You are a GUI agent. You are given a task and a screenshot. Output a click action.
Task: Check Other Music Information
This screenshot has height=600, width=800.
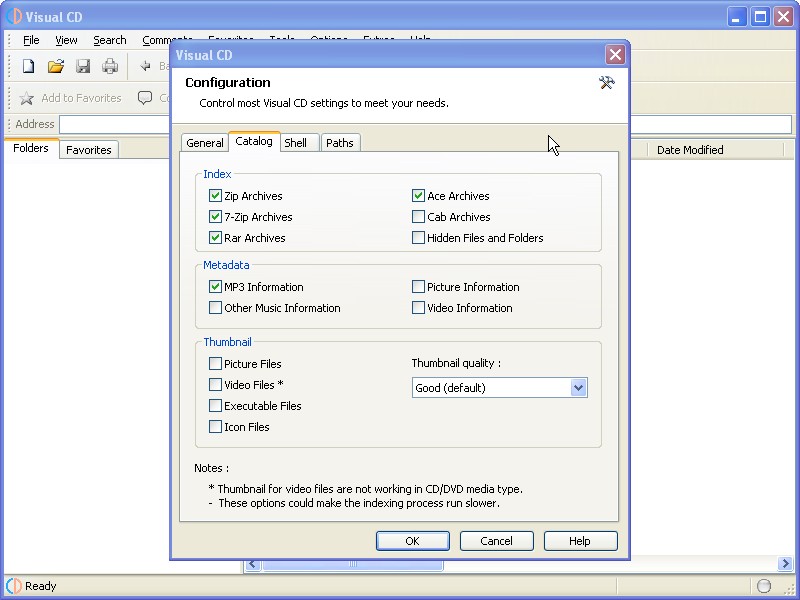click(x=215, y=307)
